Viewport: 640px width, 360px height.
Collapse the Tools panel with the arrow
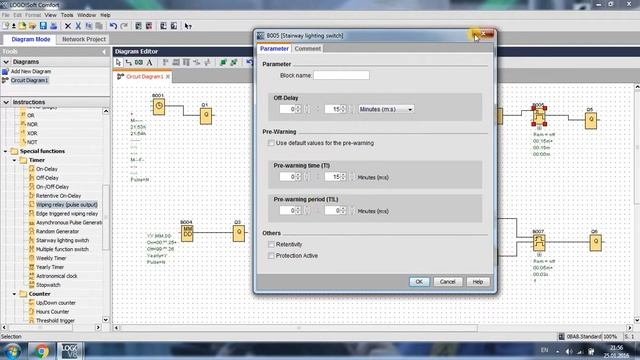click(104, 51)
